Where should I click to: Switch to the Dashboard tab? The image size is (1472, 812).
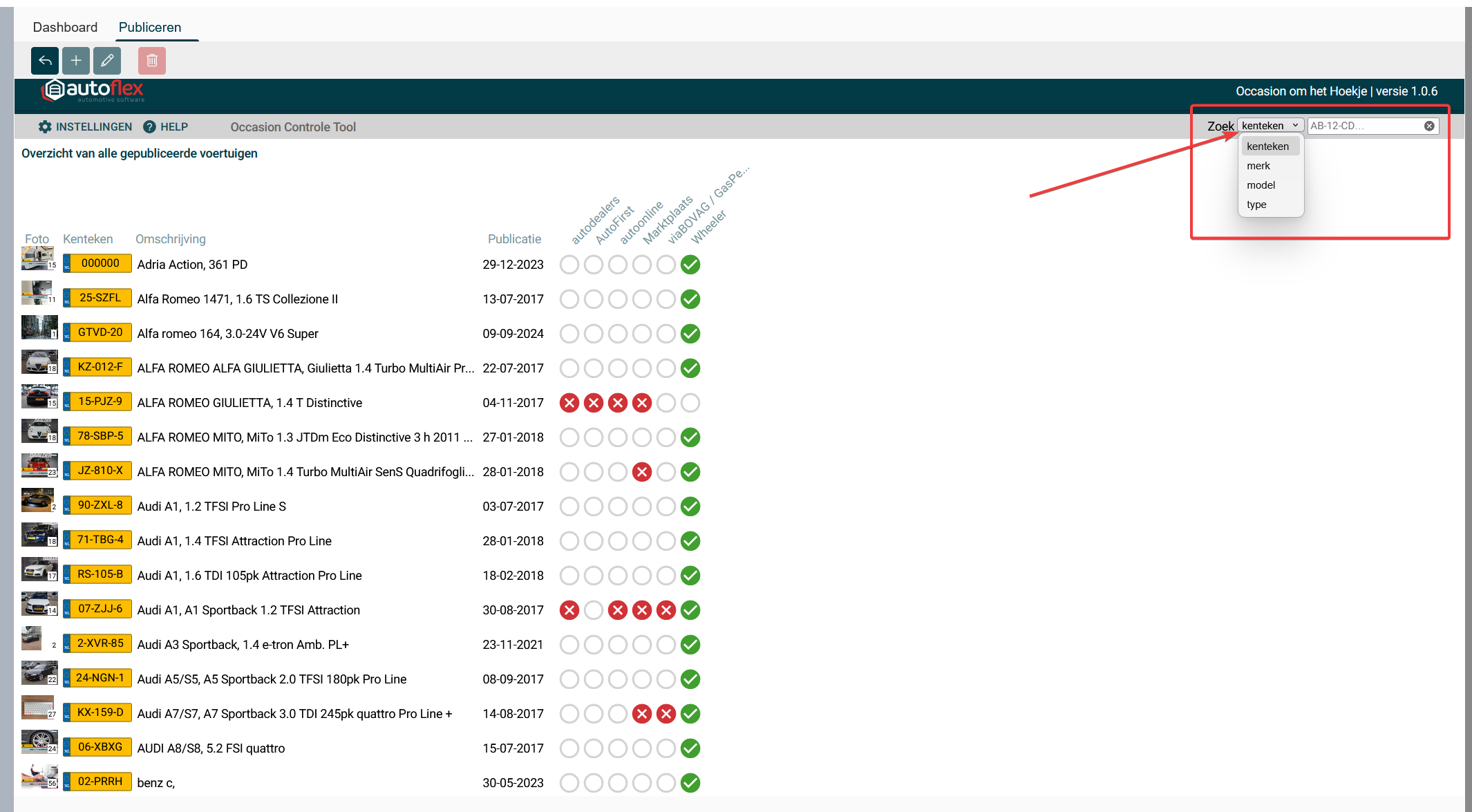[65, 27]
